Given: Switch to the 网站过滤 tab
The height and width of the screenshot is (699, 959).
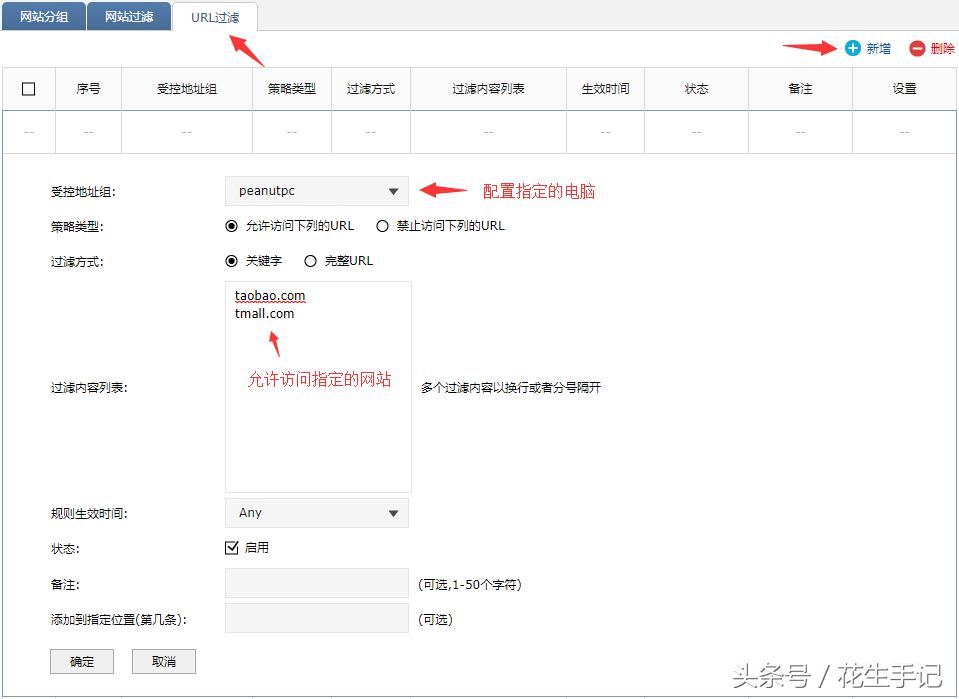Looking at the screenshot, I should tap(128, 16).
